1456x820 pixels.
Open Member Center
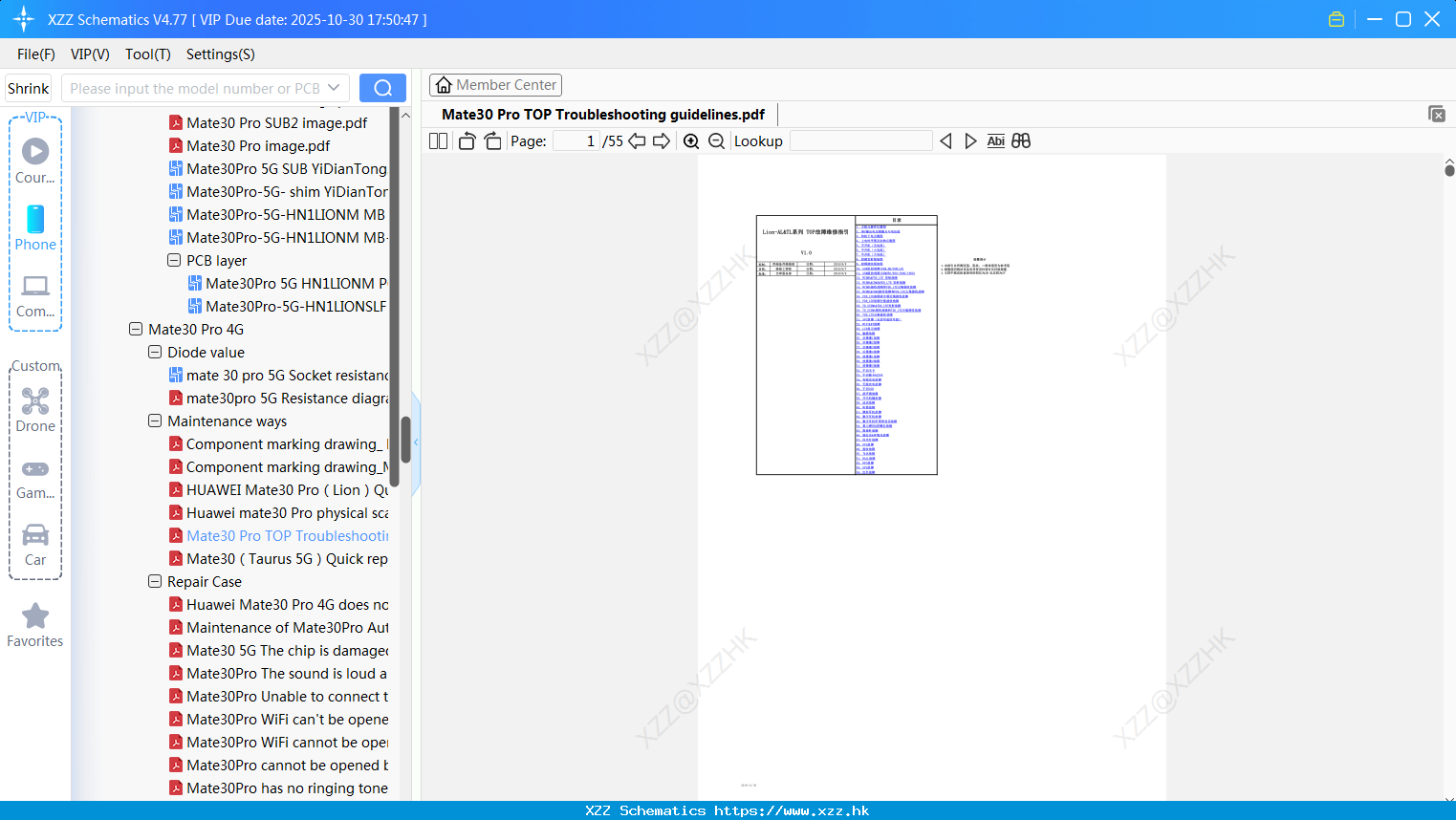pyautogui.click(x=495, y=85)
